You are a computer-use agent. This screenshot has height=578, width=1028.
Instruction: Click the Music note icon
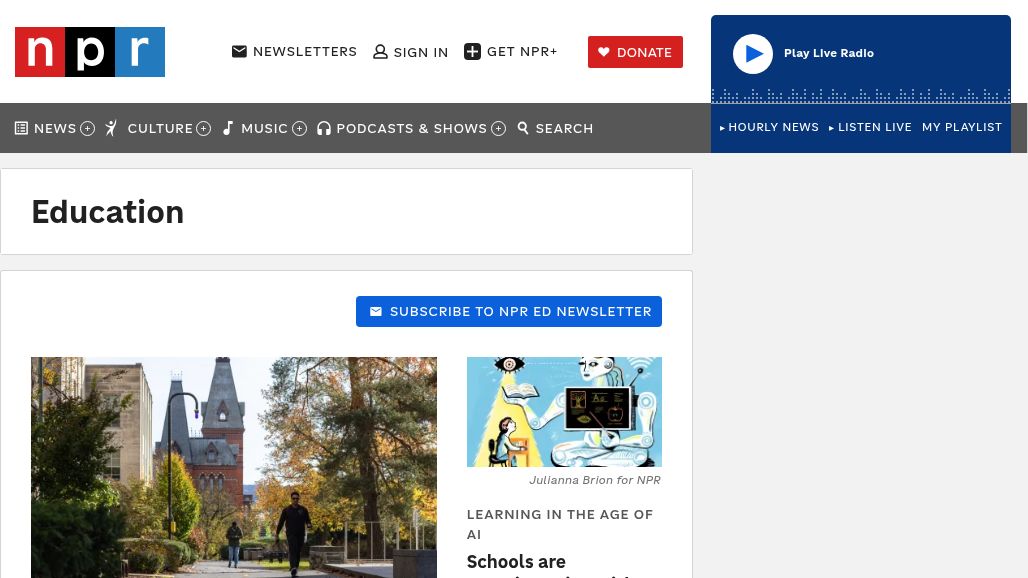tap(228, 128)
